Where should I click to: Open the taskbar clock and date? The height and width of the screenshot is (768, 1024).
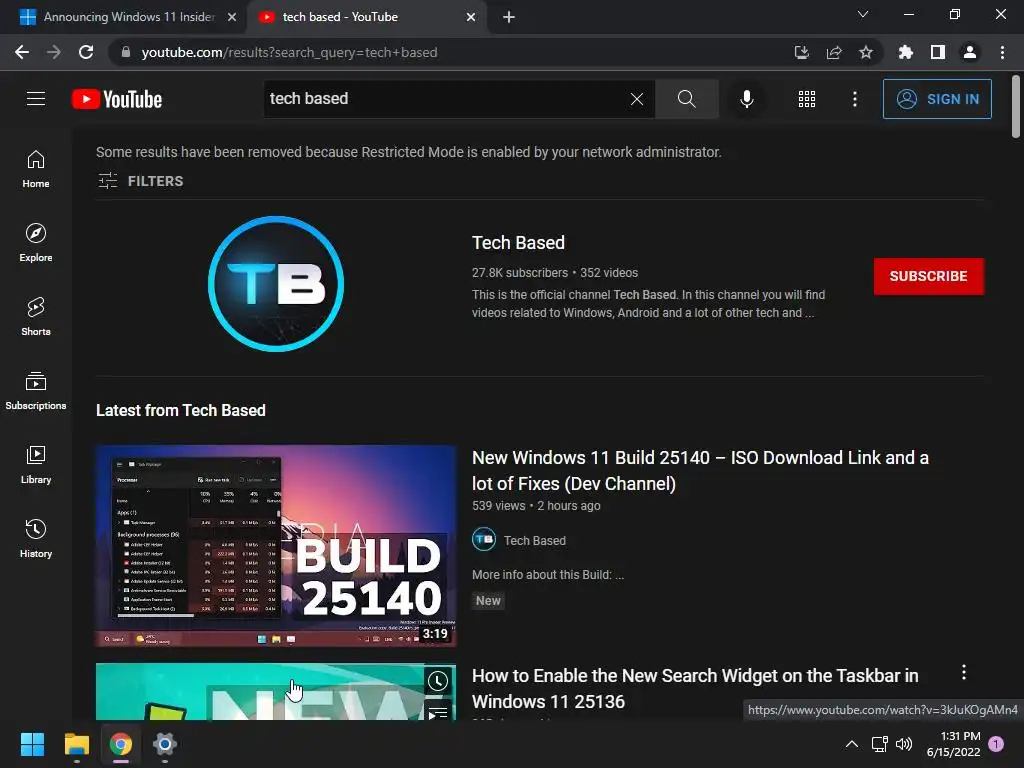pyautogui.click(x=953, y=744)
